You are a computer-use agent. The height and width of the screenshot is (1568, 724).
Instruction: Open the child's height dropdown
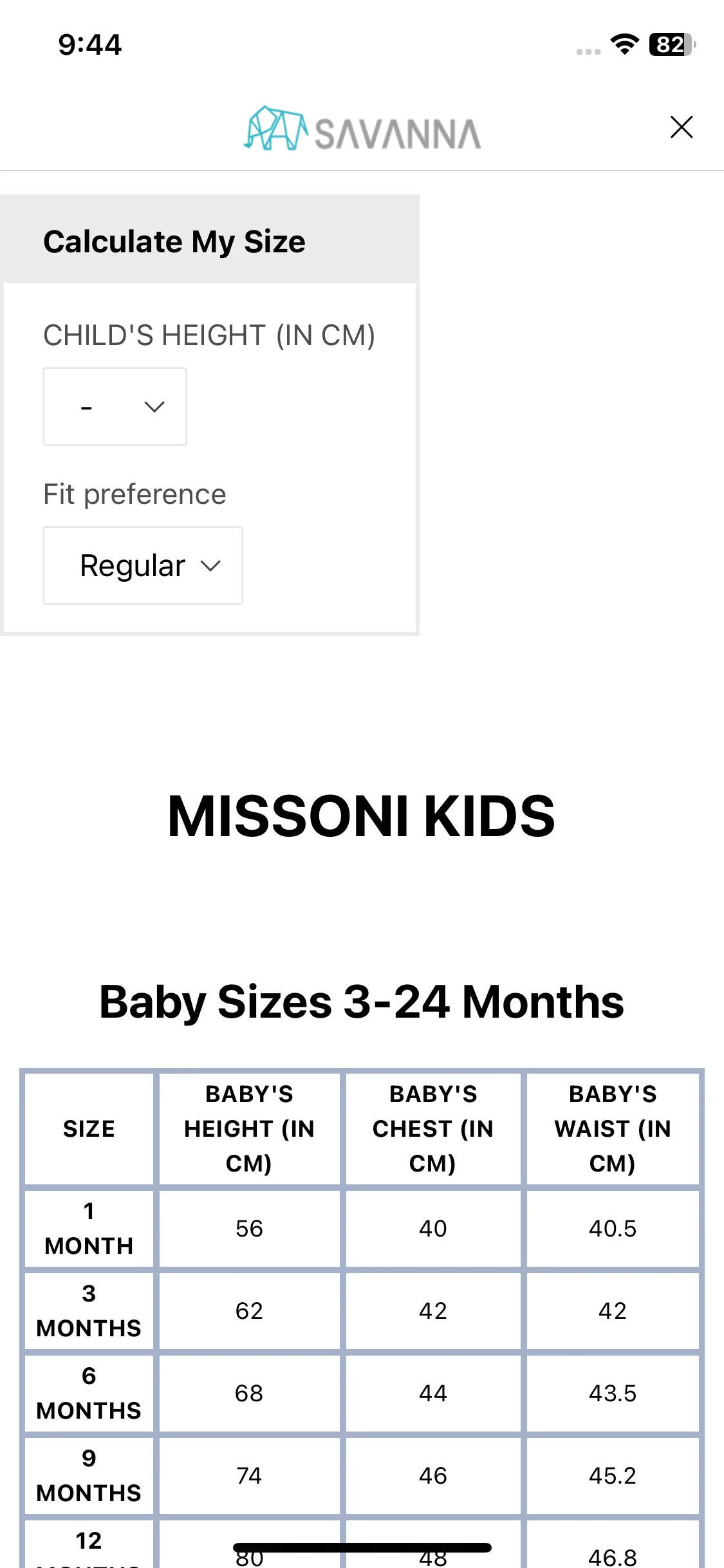115,406
